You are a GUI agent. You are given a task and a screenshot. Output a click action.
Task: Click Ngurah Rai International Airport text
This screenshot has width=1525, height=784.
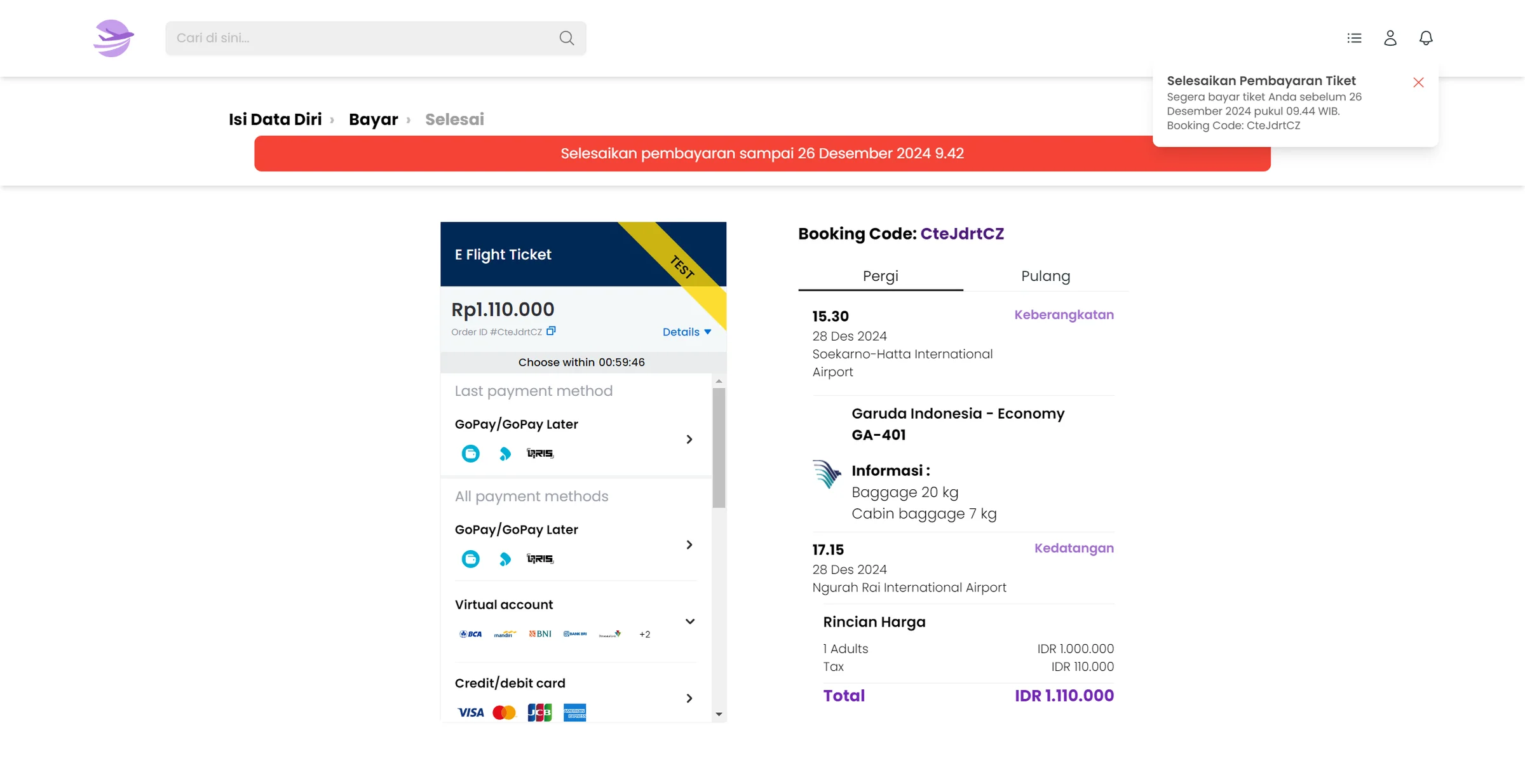click(909, 588)
